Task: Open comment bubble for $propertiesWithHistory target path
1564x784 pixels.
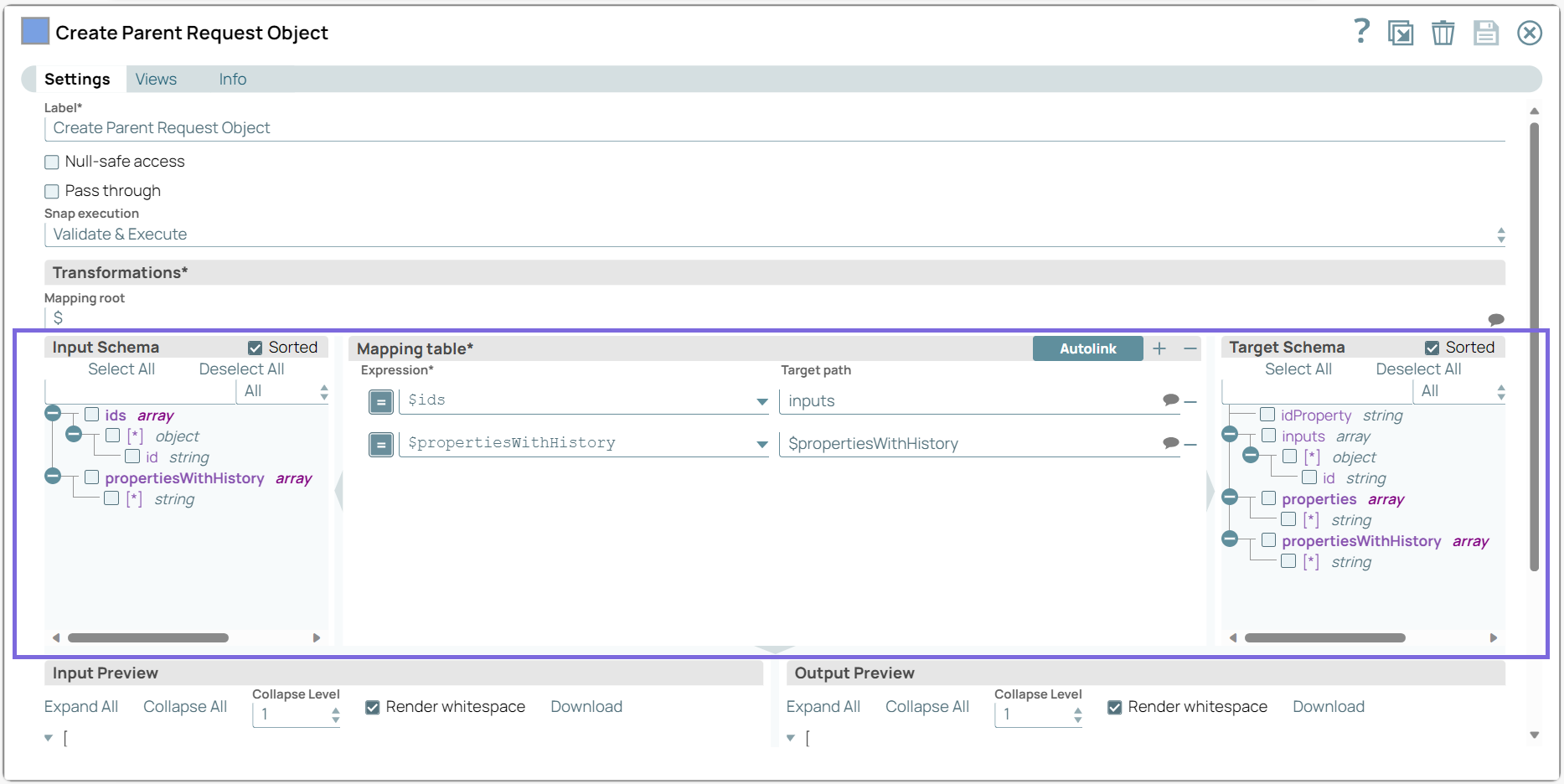Action: point(1171,442)
